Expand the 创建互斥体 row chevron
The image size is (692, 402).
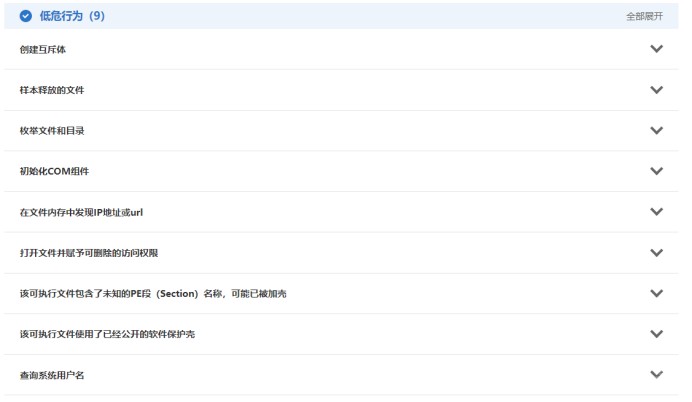[656, 49]
